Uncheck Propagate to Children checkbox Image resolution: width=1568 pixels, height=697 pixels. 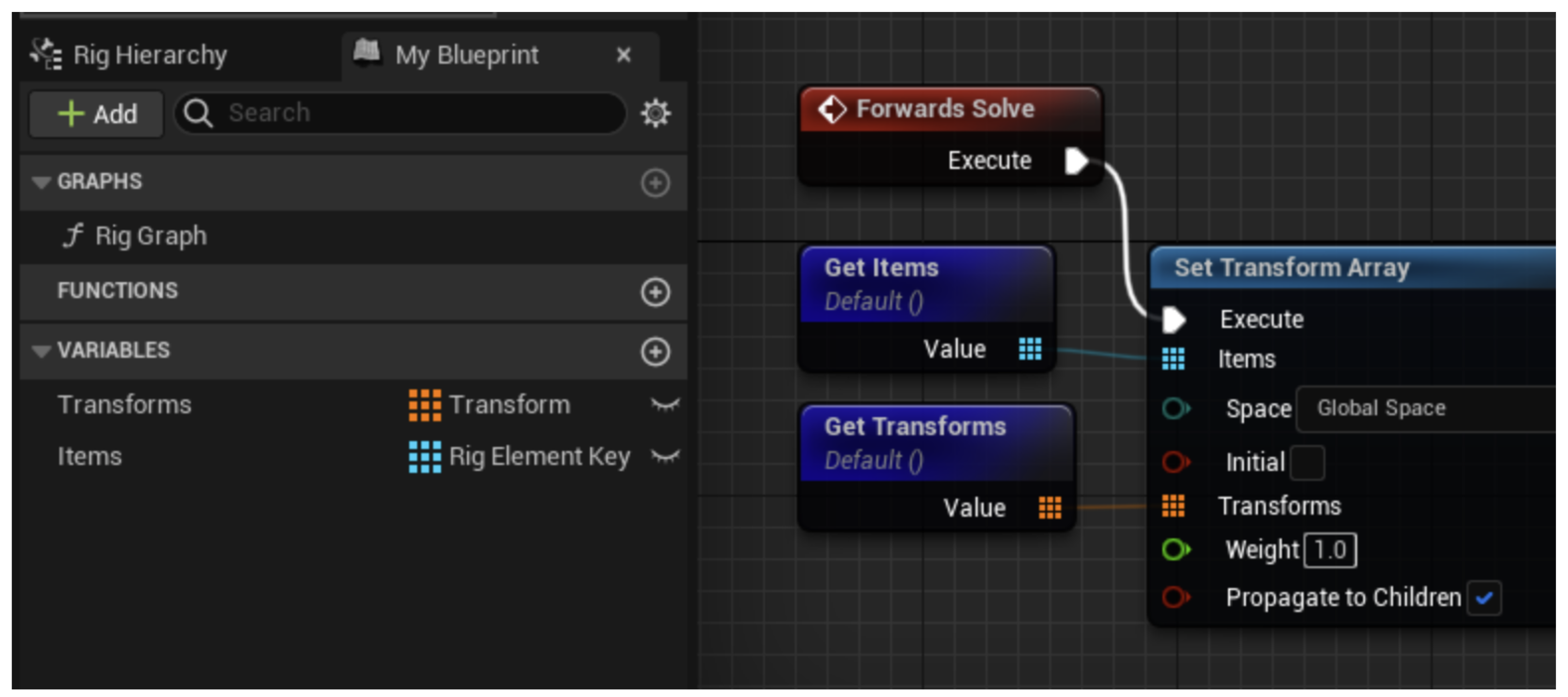(1483, 598)
